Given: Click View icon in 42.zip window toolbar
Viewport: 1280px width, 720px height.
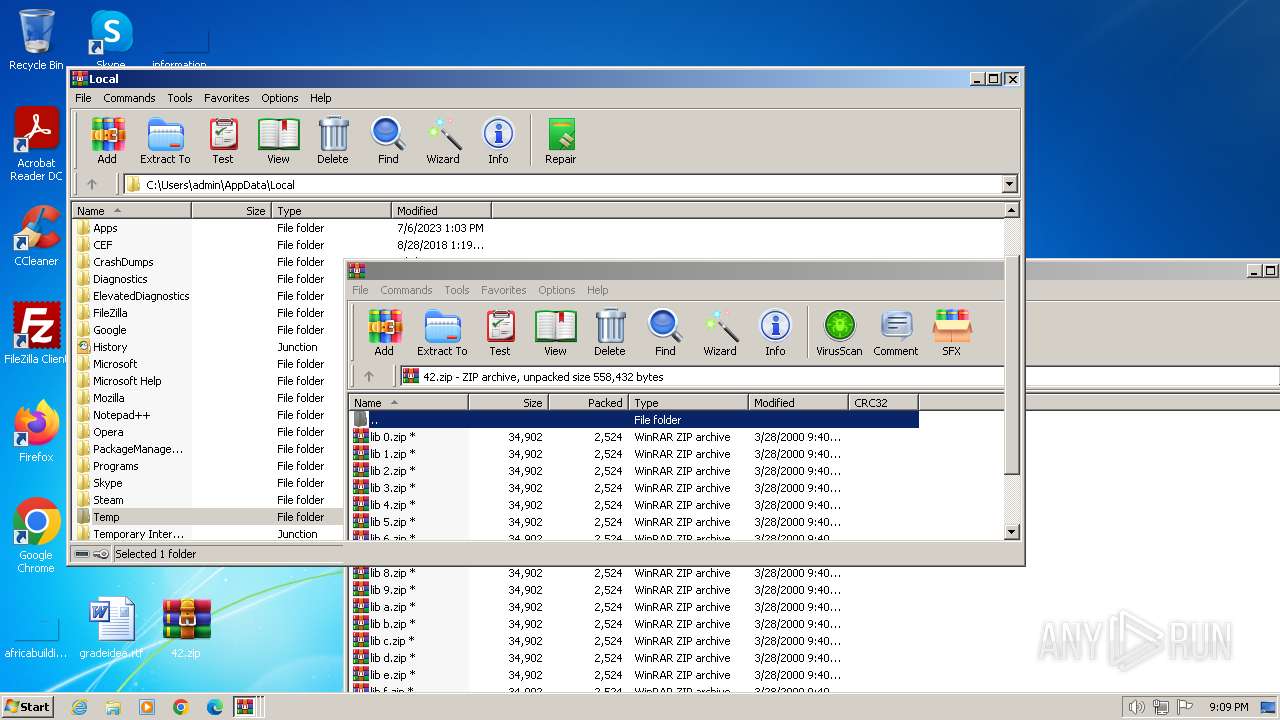Looking at the screenshot, I should (555, 333).
